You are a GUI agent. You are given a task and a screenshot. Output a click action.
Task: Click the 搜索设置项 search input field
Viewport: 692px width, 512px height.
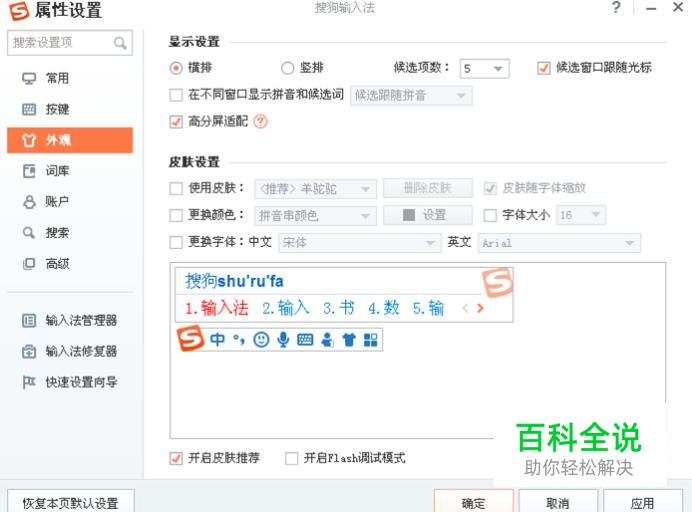coord(70,43)
